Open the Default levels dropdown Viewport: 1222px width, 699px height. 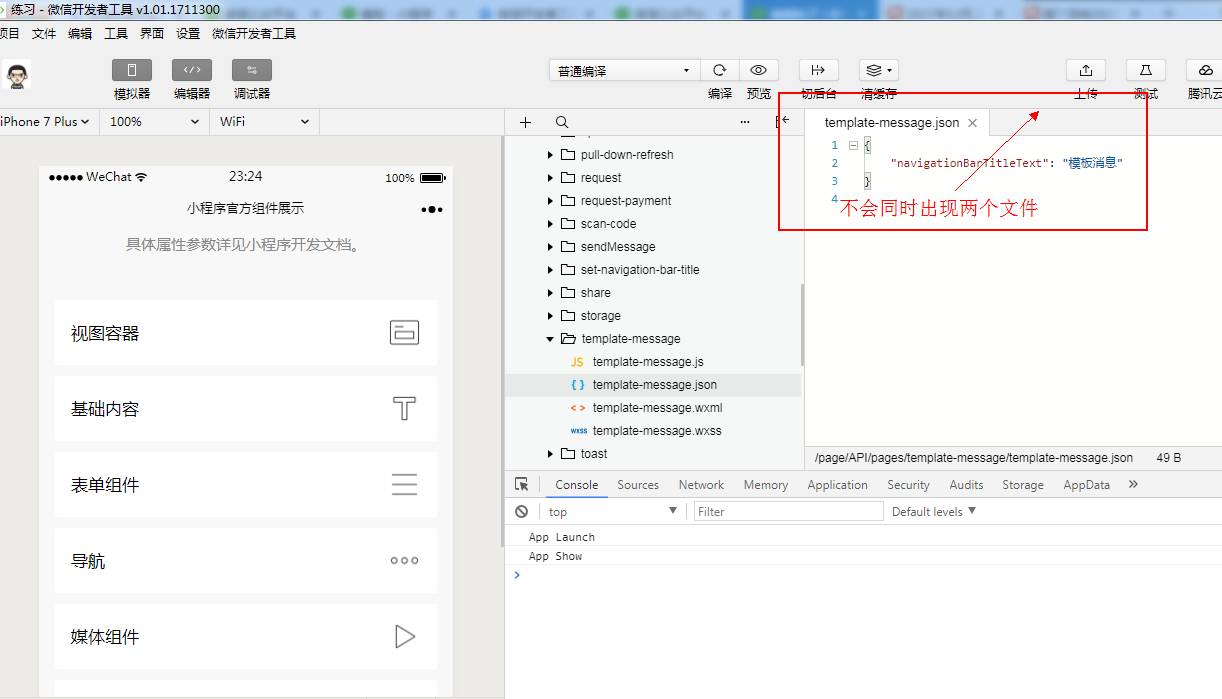tap(934, 511)
